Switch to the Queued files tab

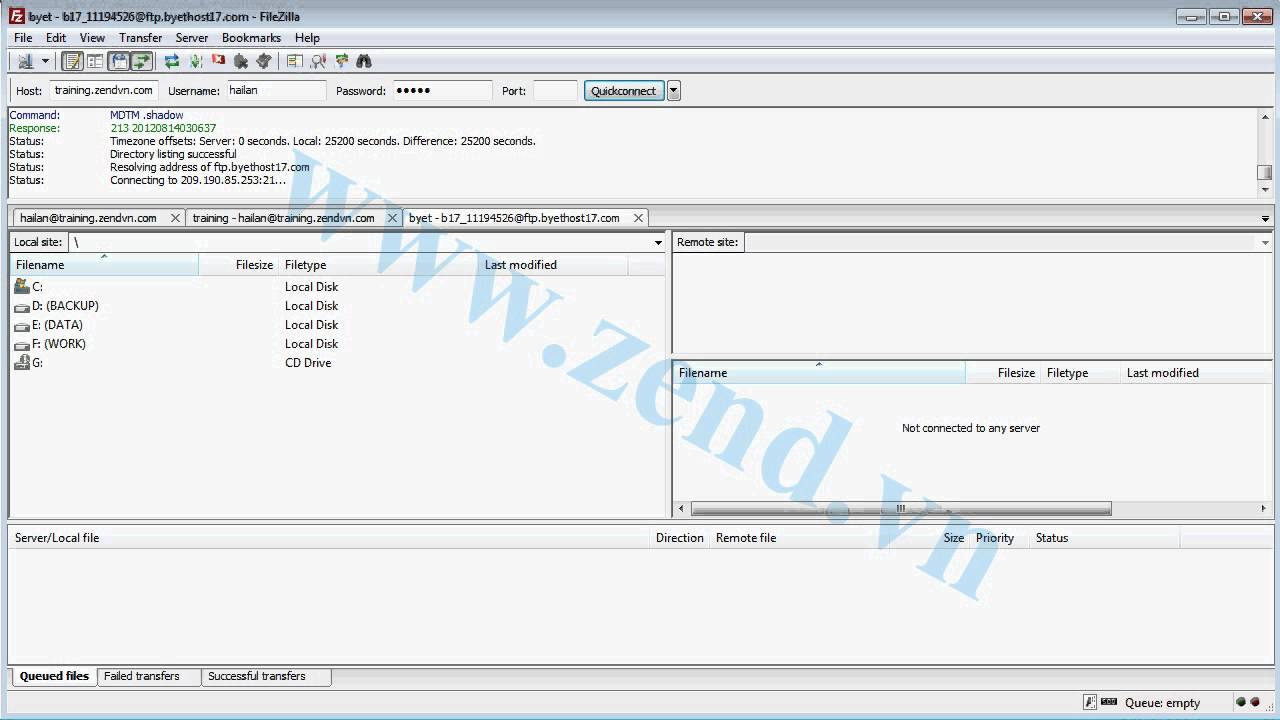click(x=54, y=676)
